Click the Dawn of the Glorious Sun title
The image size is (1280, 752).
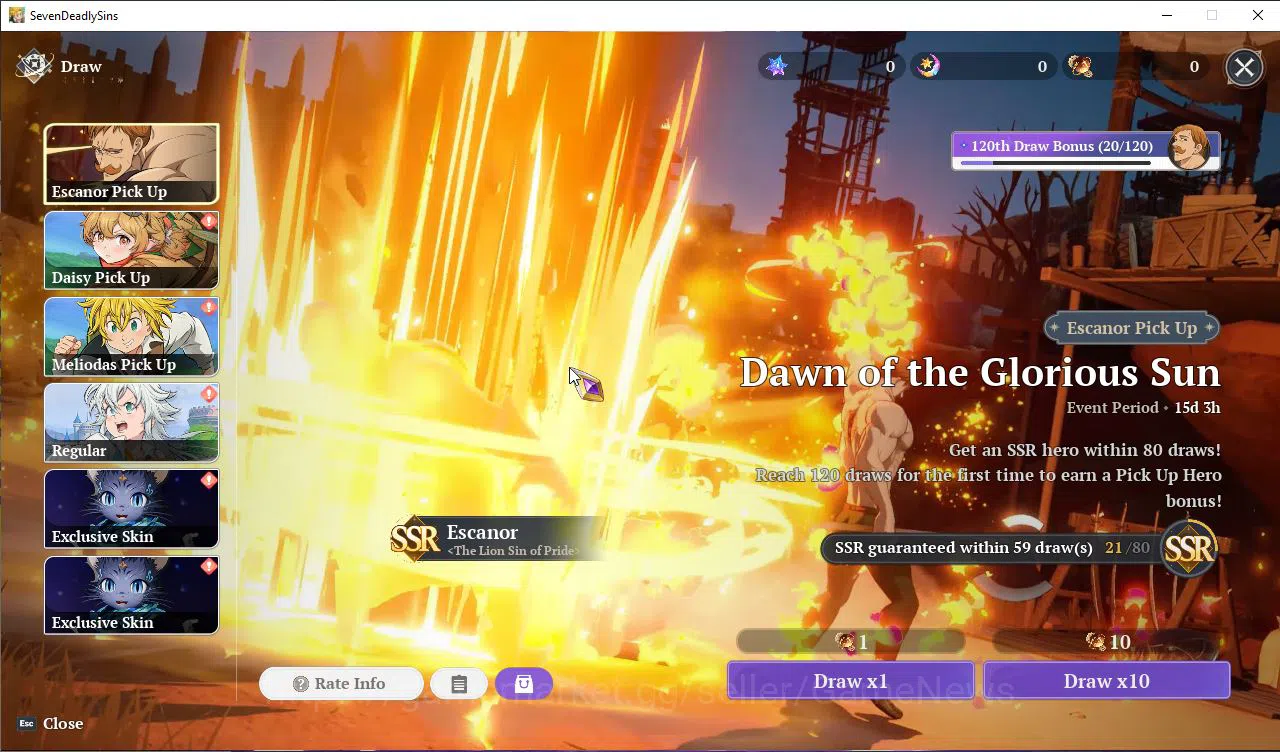[980, 373]
